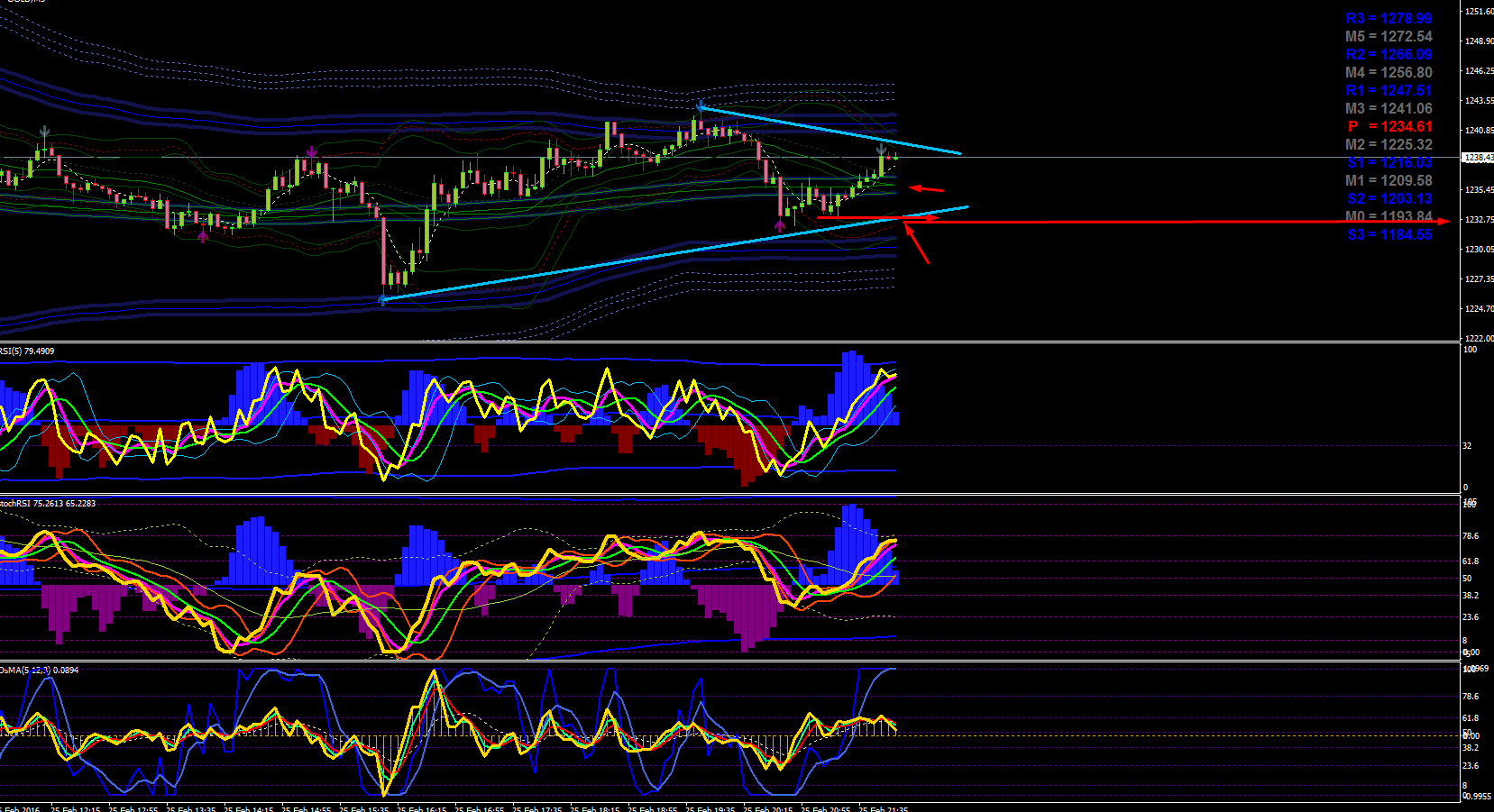The height and width of the screenshot is (812, 1494).
Task: Click the 38.2 level on the StochRSI scale
Action: click(1471, 596)
